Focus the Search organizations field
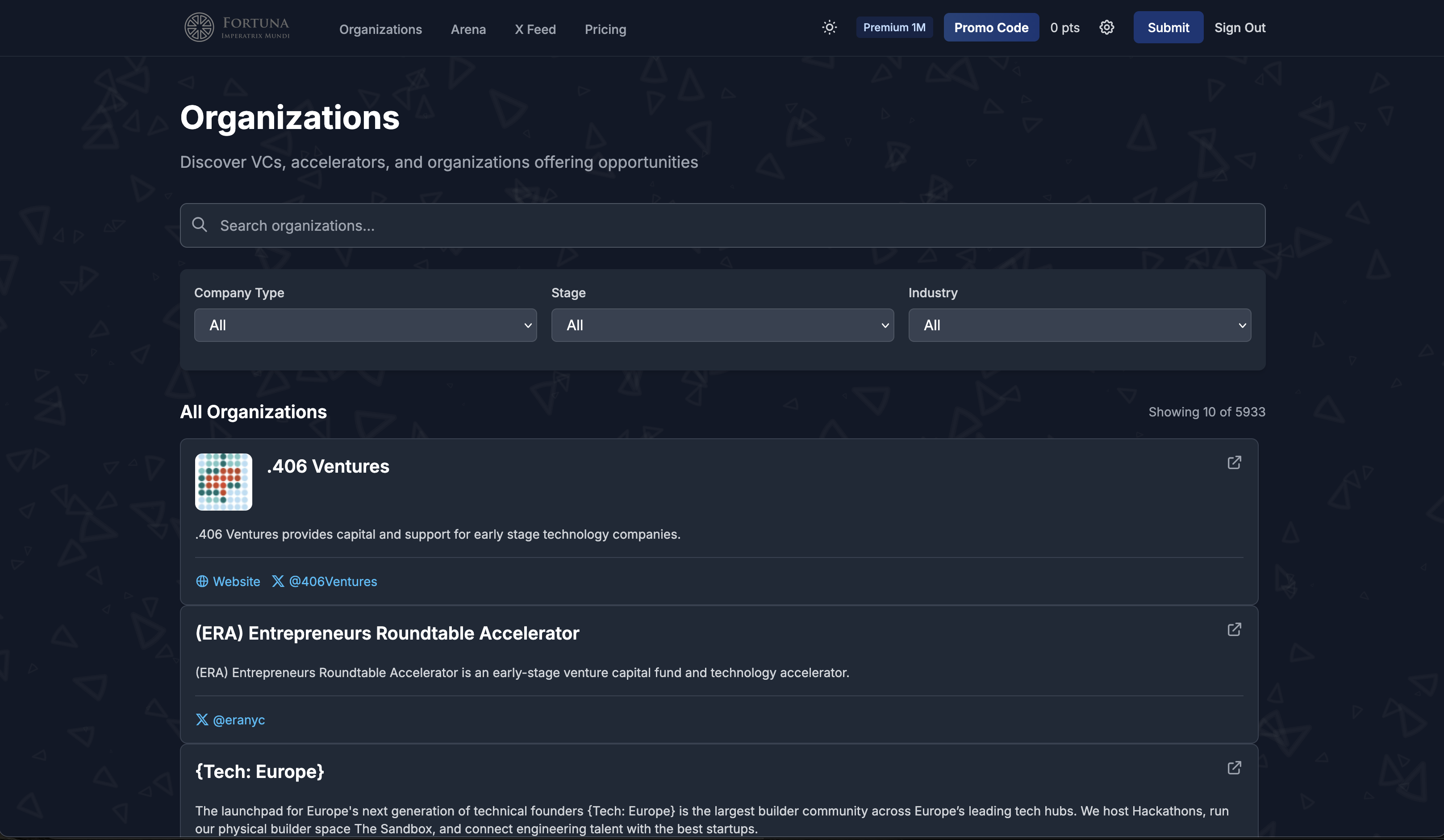 coord(722,226)
